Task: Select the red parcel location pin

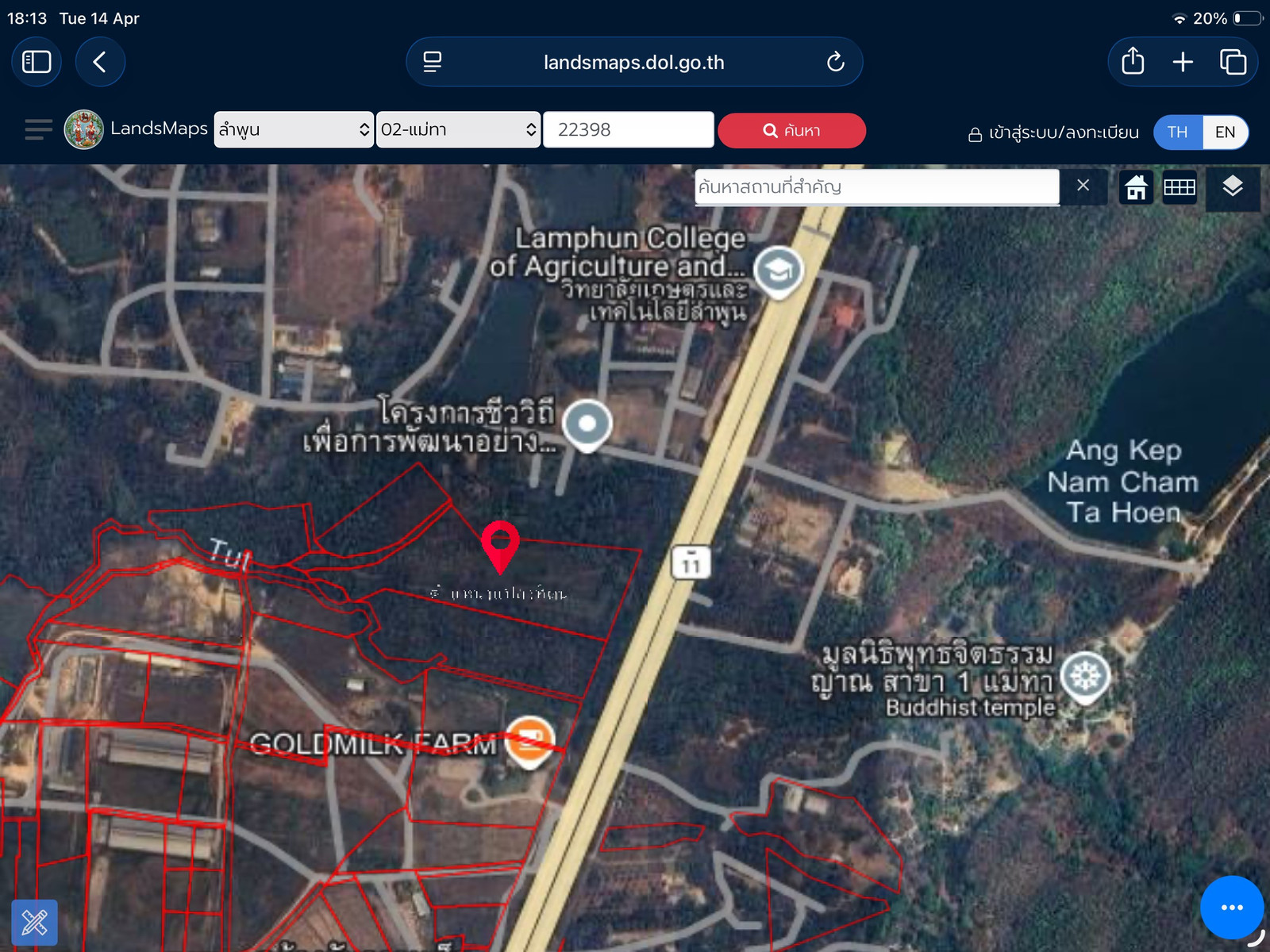Action: click(500, 547)
